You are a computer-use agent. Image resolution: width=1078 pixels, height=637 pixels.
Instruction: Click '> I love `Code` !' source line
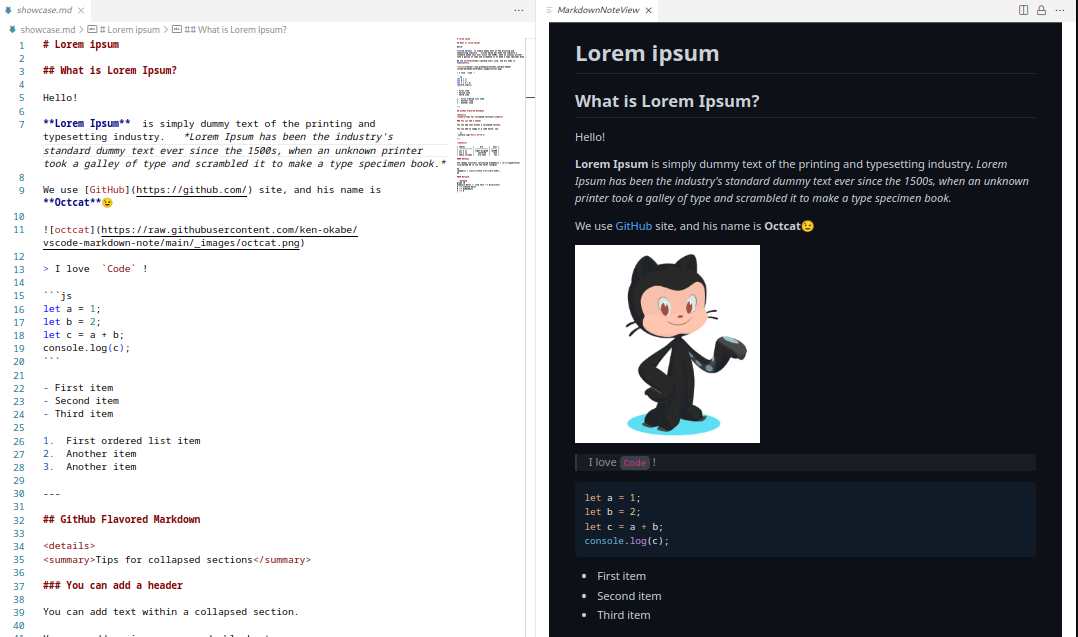(95, 269)
